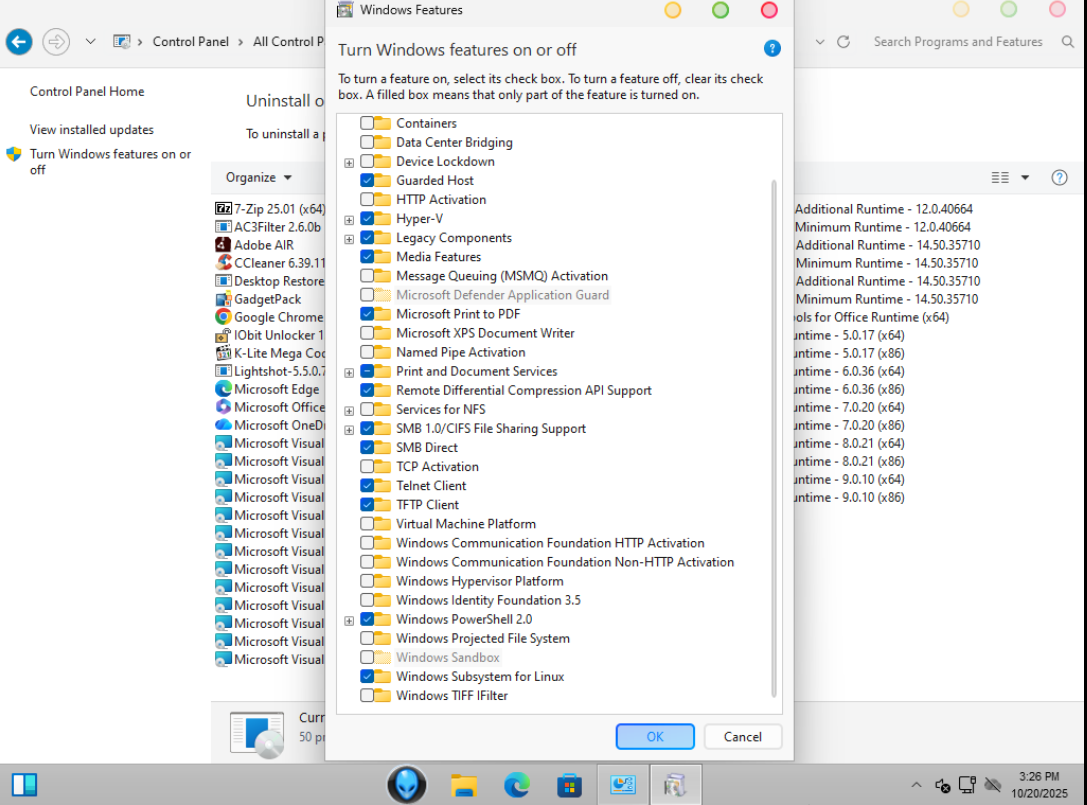Open the alien head app on the taskbar
The image size is (1087, 805).
pos(407,785)
